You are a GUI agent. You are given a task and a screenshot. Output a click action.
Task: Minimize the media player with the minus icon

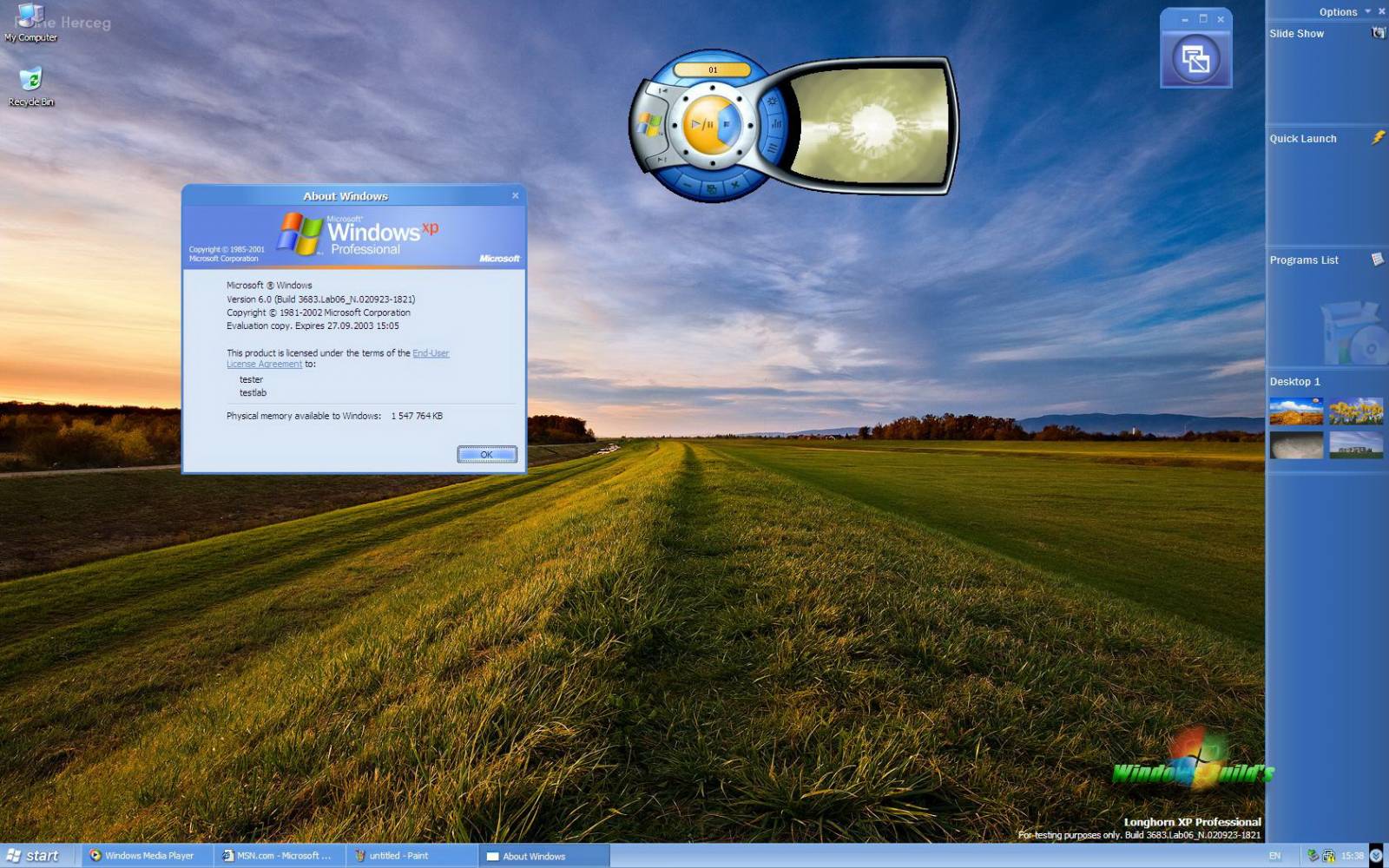click(x=688, y=185)
